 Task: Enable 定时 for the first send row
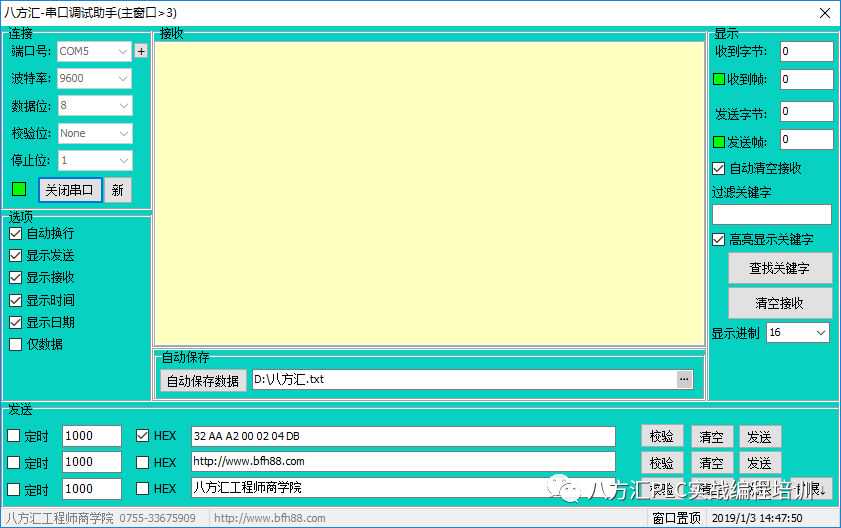tap(14, 436)
